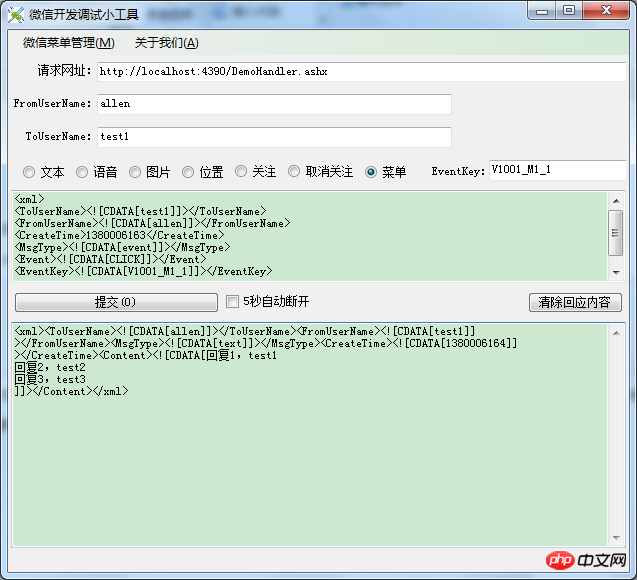Viewport: 637px width, 580px height.
Task: Click the FromUserName field containing allen
Action: (274, 104)
